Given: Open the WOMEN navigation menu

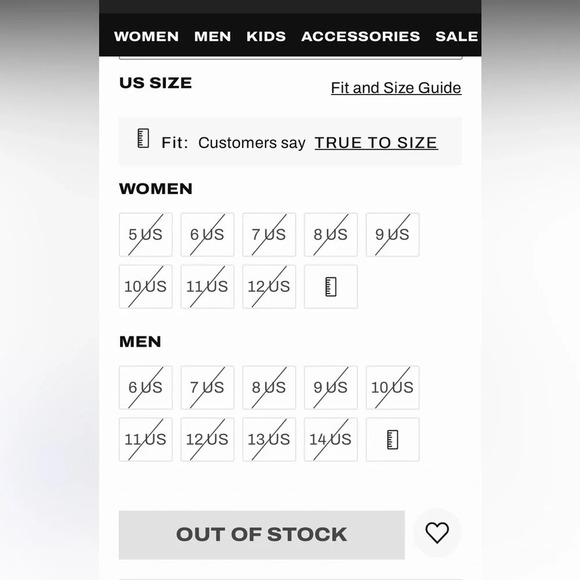Looking at the screenshot, I should pyautogui.click(x=146, y=36).
